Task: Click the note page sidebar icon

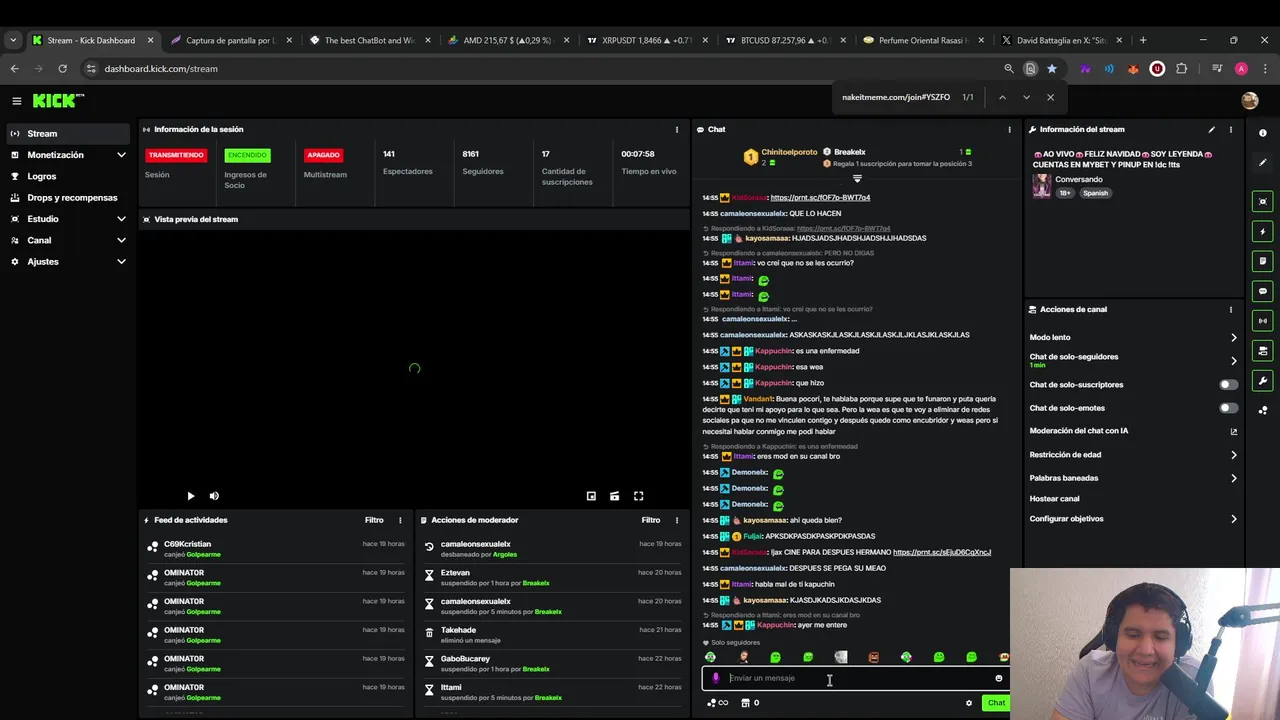Action: [1263, 261]
